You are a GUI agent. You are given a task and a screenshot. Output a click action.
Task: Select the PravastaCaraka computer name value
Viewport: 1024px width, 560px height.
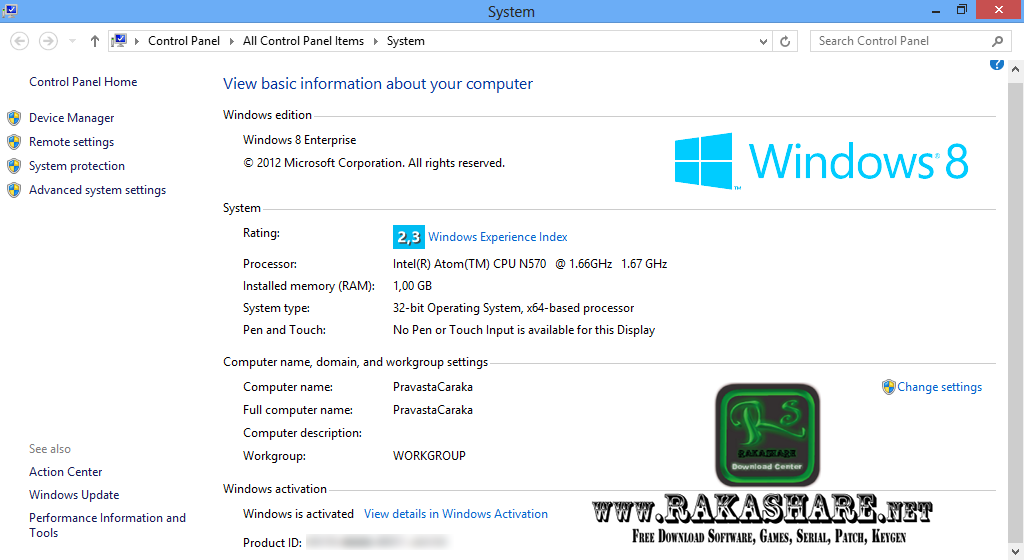(x=432, y=387)
